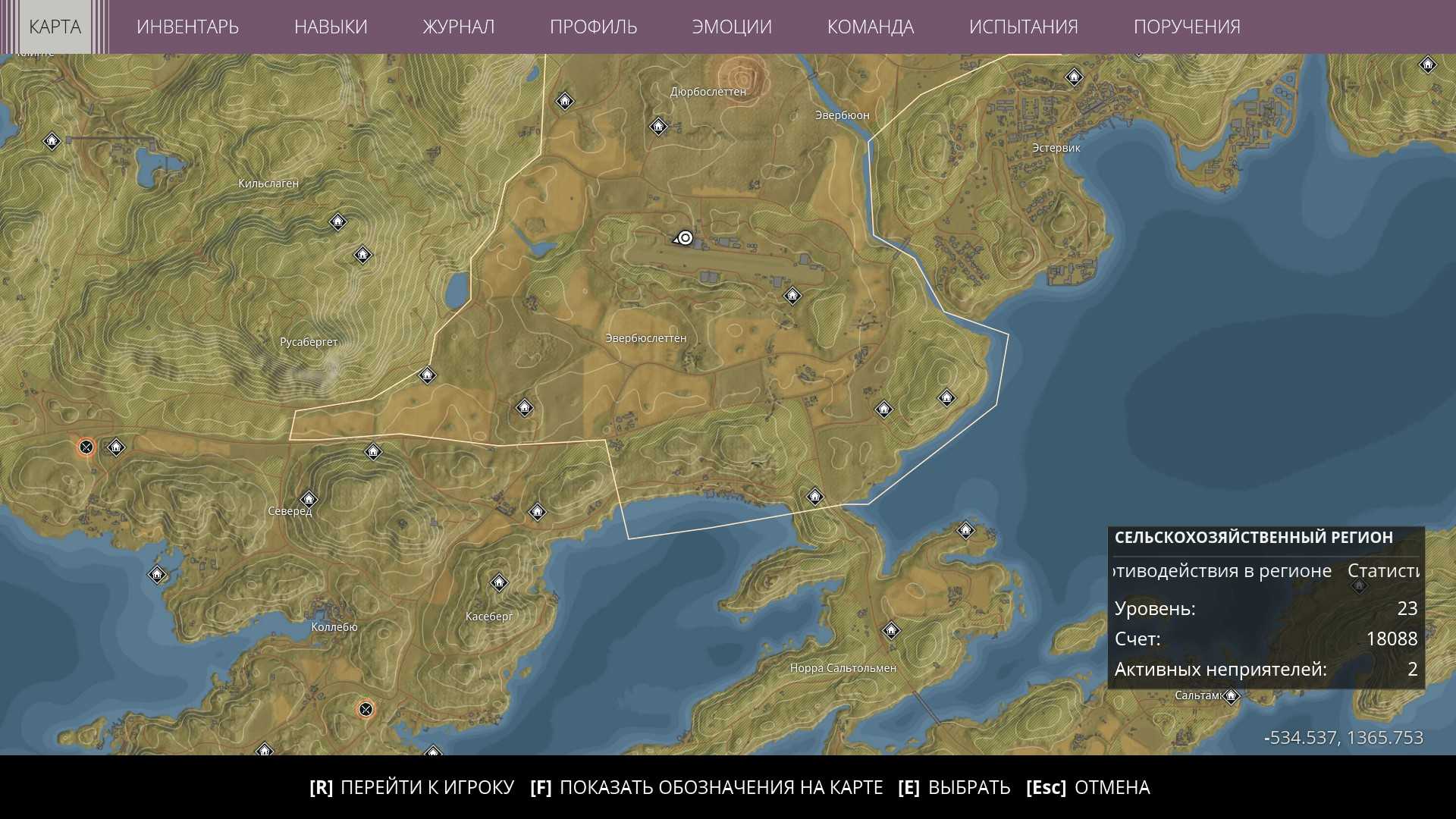Go to the ИСПЫТАНИЯ tab
The width and height of the screenshot is (1456, 819).
pos(1023,27)
